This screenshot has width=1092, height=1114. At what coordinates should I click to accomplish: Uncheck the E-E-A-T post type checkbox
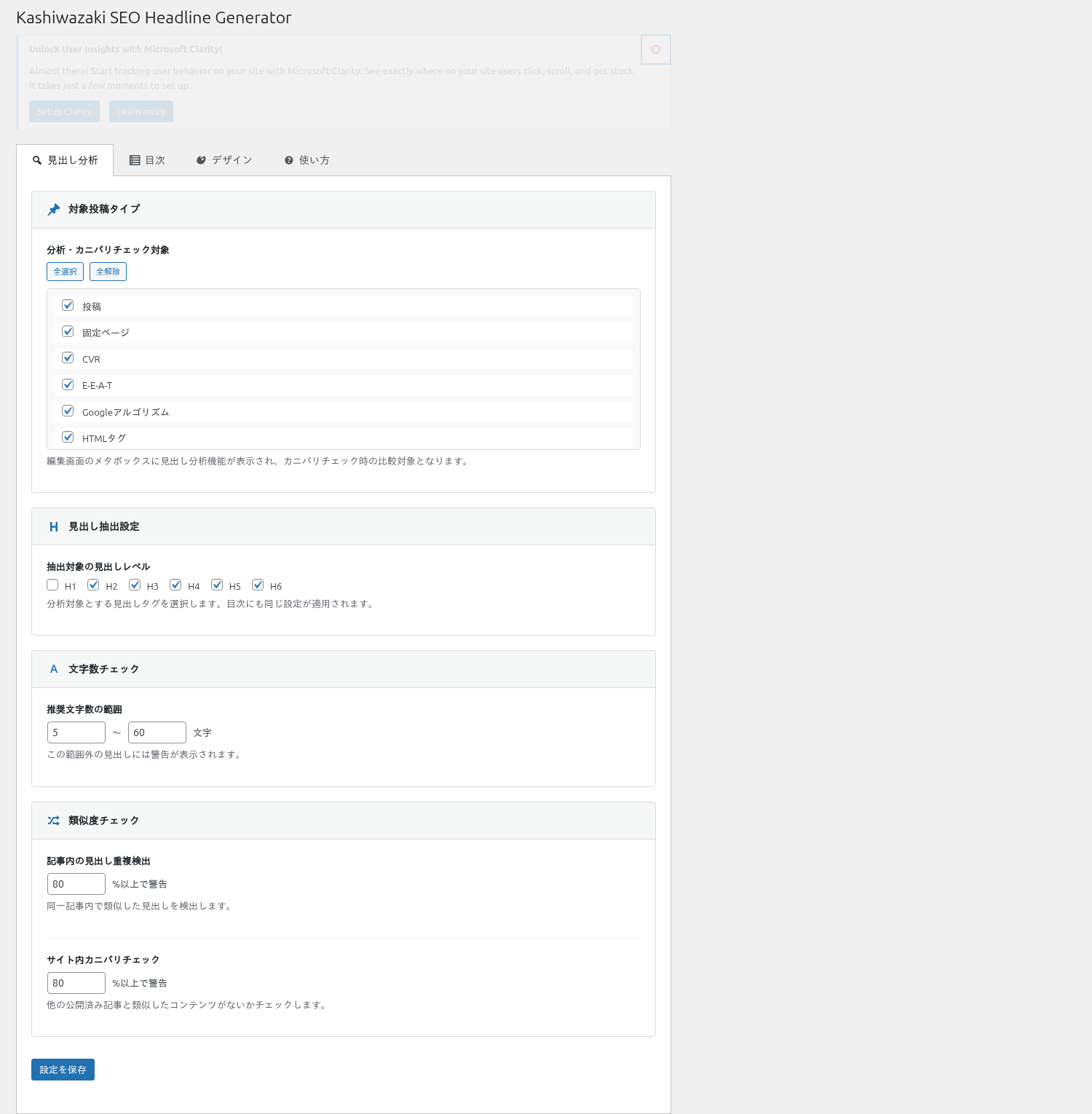coord(68,384)
